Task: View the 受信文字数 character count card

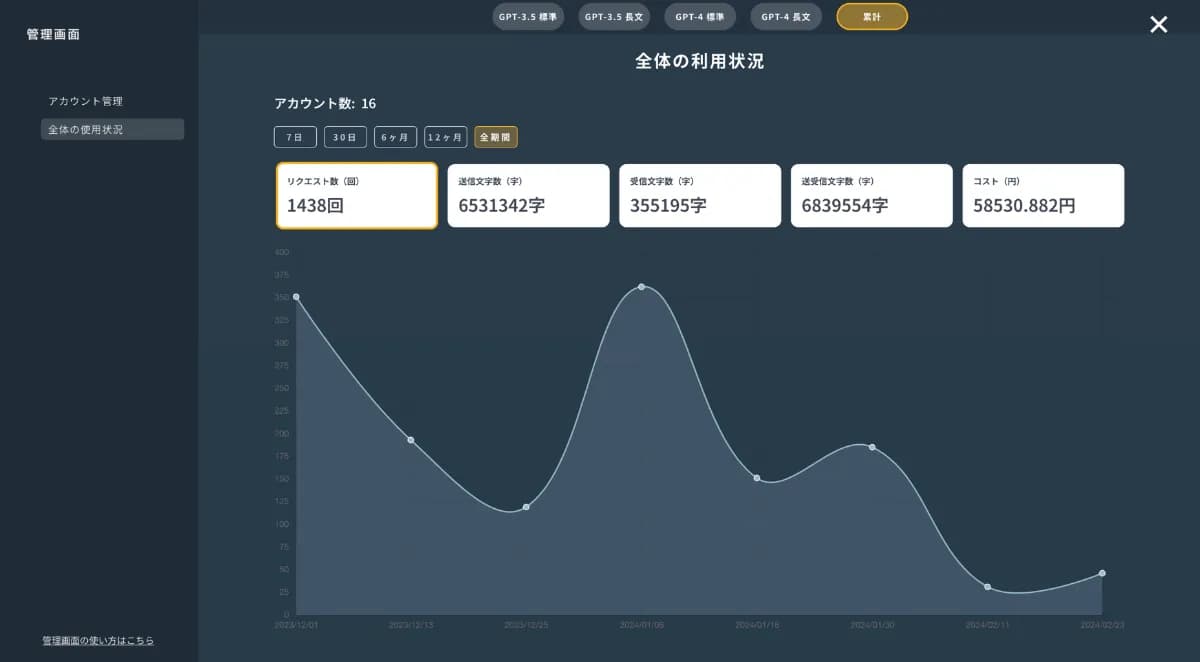Action: point(700,195)
